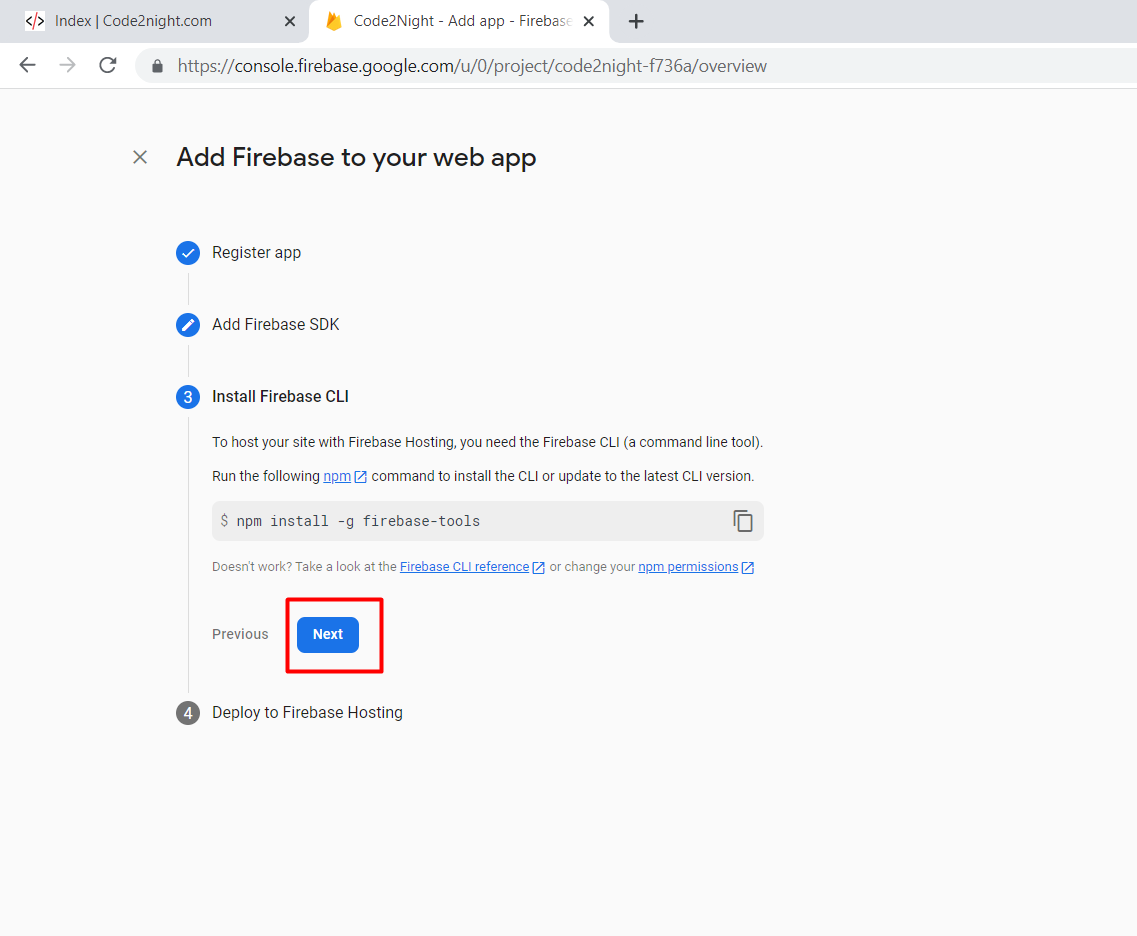Copy the npm install command
The width and height of the screenshot is (1137, 936).
click(743, 521)
